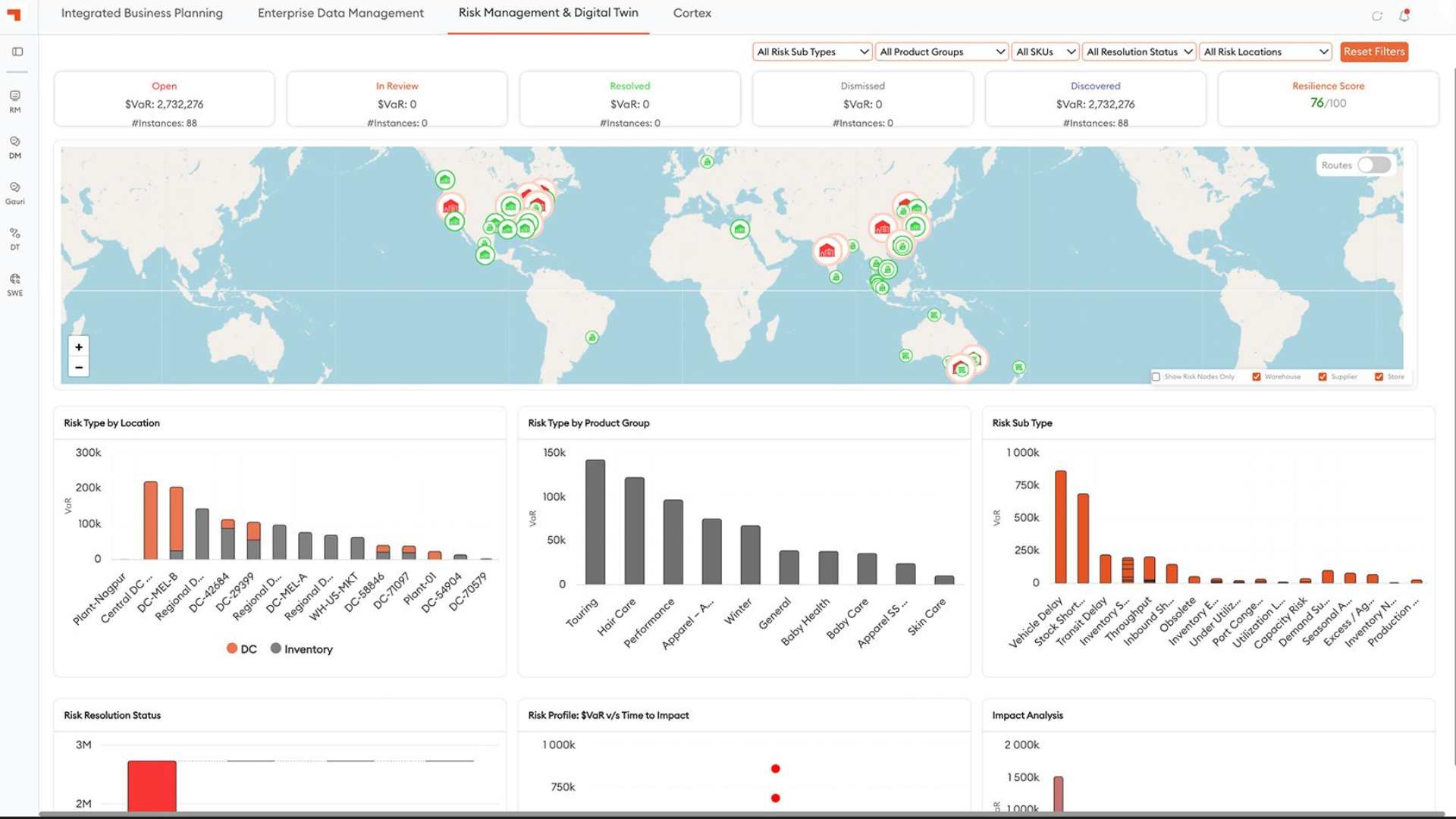Switch to Integrated Business Planning tab
This screenshot has height=819, width=1456.
(x=142, y=13)
